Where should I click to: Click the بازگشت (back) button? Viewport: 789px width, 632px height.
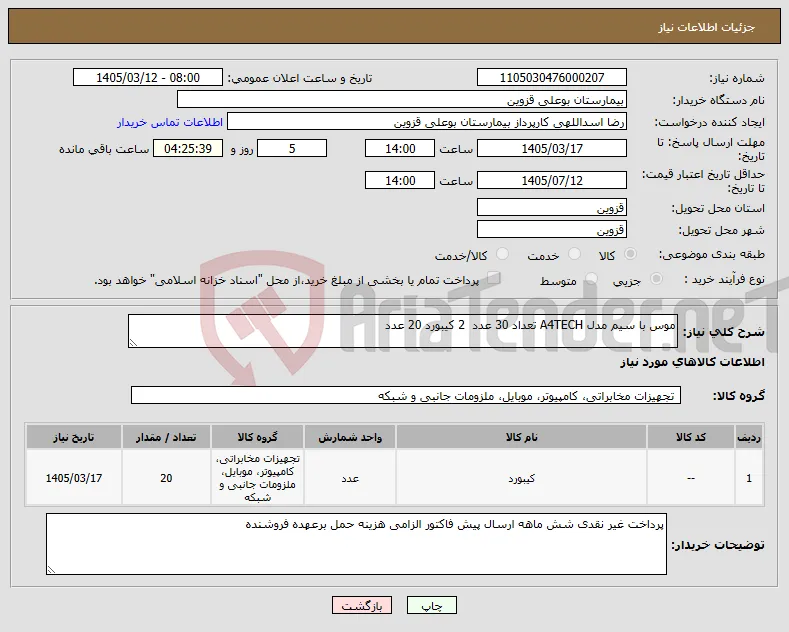pos(362,605)
